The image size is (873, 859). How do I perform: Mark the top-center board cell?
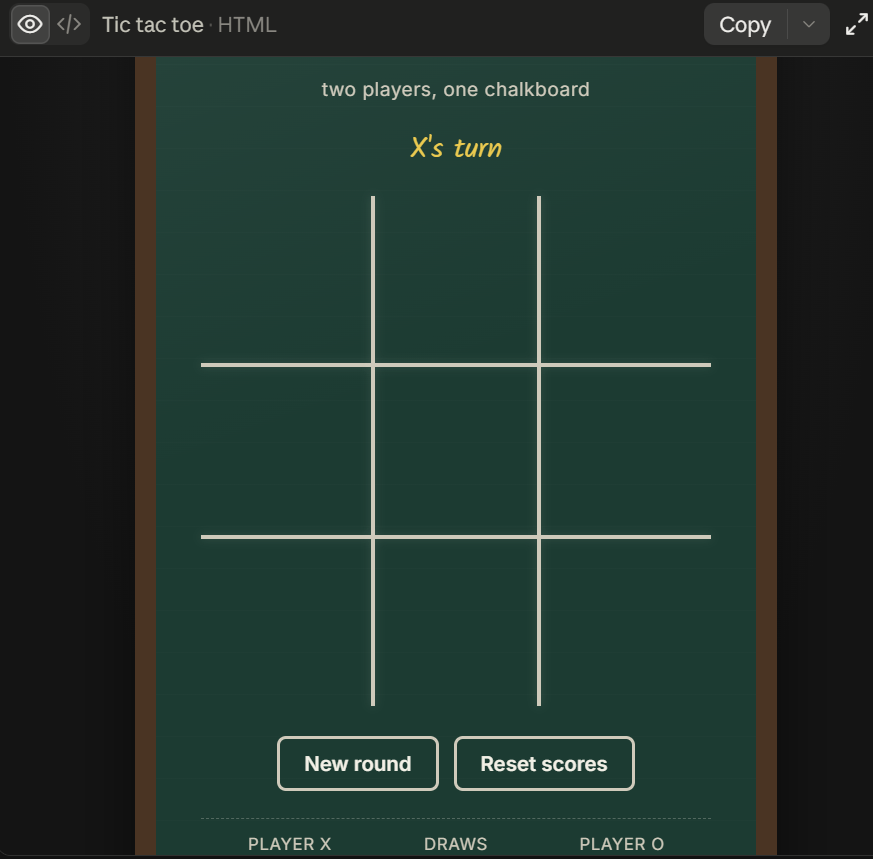pyautogui.click(x=456, y=279)
